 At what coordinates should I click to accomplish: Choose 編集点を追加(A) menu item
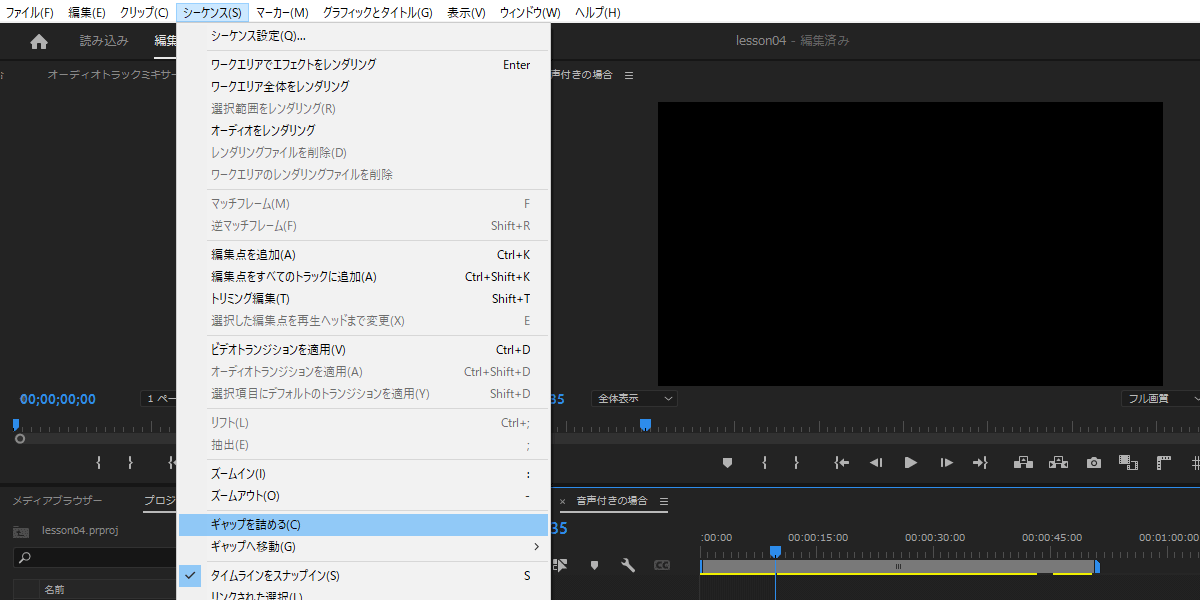[x=363, y=255]
